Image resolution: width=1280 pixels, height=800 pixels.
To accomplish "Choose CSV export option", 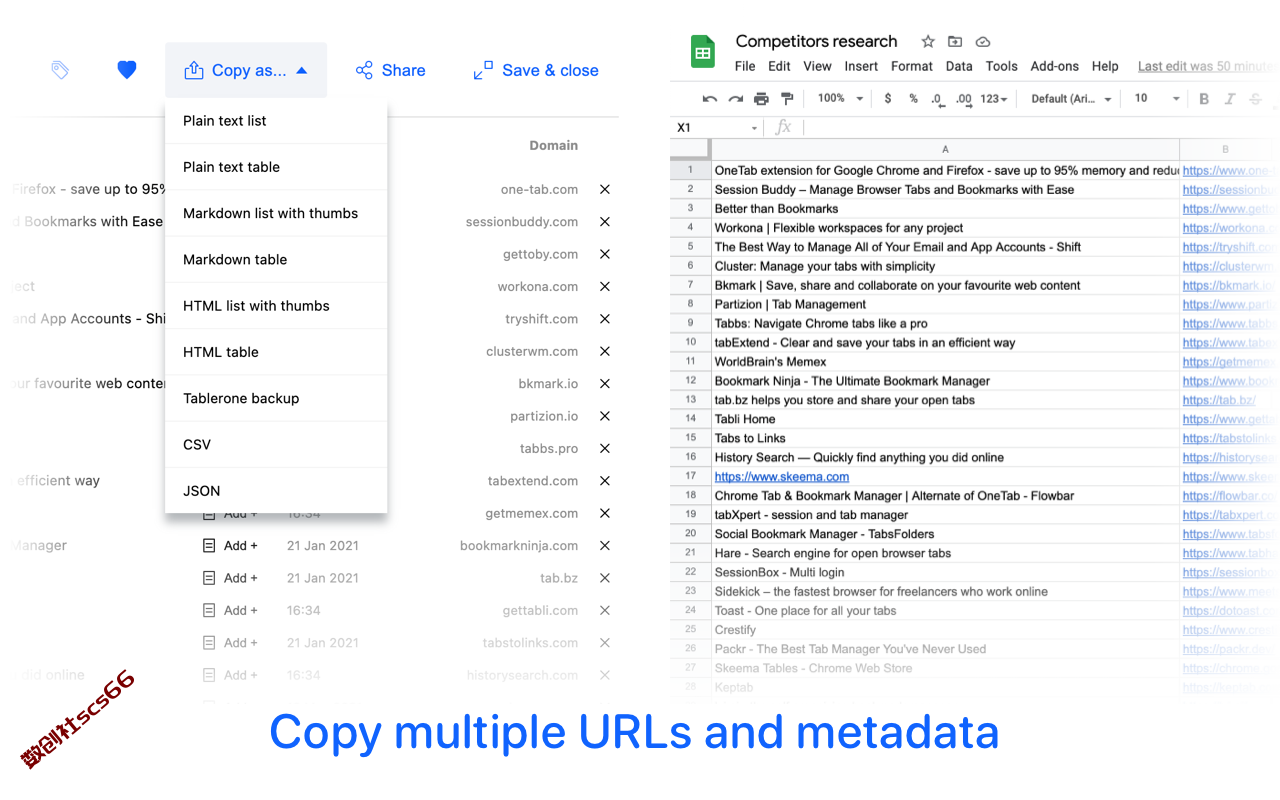I will [x=276, y=444].
